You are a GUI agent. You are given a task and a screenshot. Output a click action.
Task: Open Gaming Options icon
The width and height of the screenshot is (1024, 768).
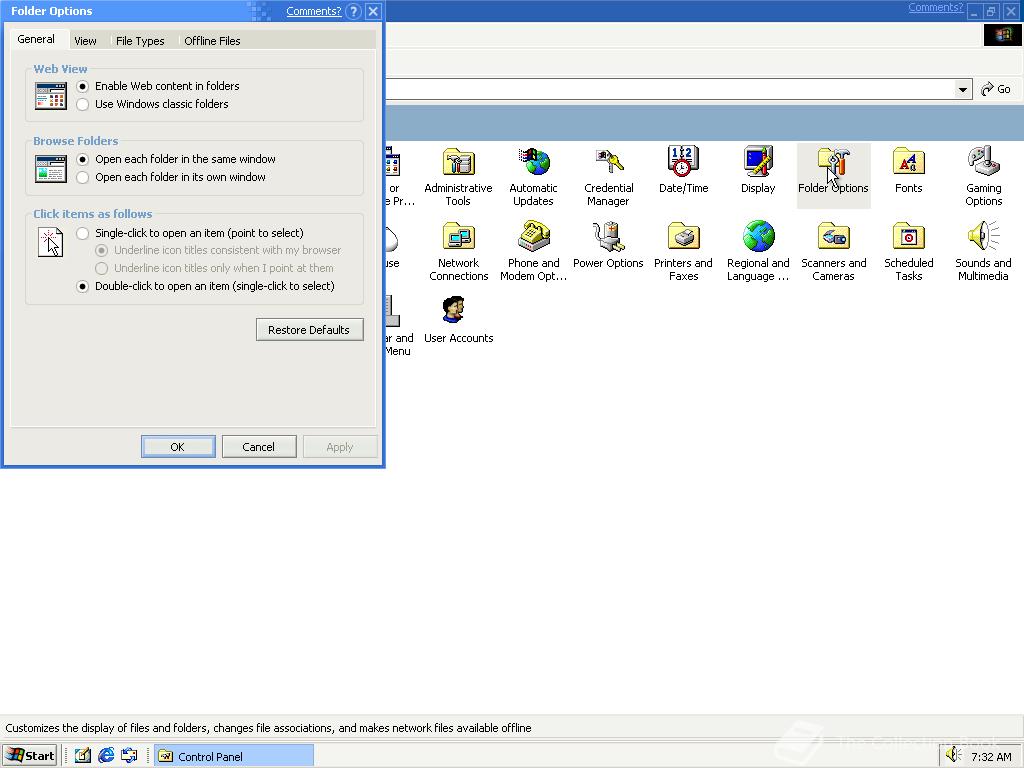(984, 175)
